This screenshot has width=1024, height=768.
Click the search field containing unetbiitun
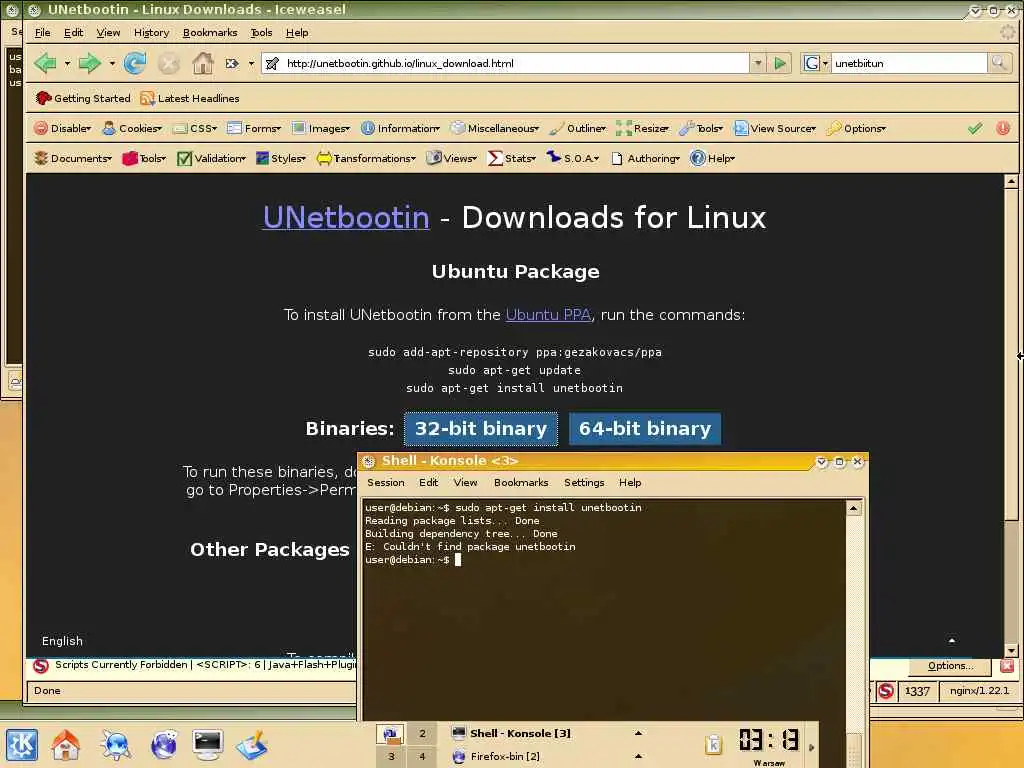click(908, 63)
